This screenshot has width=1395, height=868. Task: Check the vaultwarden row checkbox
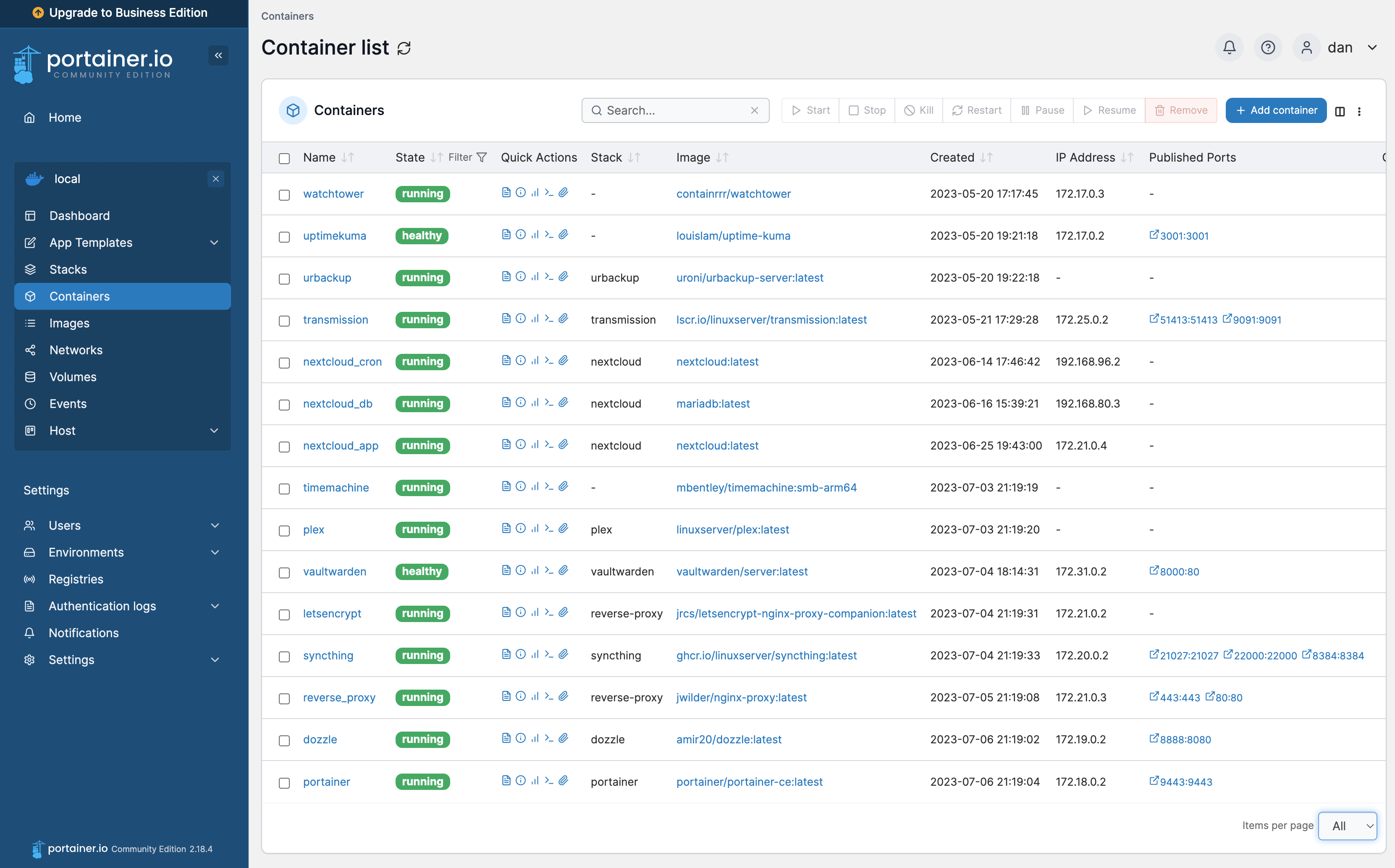tap(284, 573)
